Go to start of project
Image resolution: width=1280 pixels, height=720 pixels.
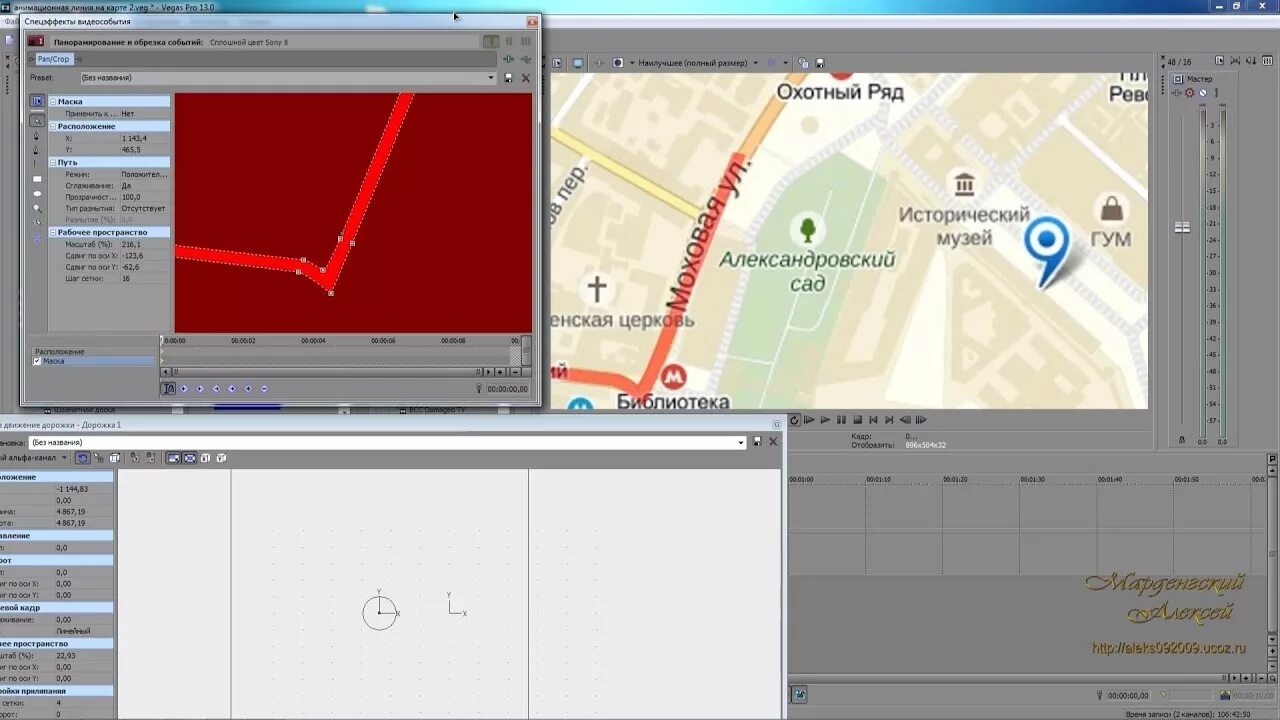874,420
